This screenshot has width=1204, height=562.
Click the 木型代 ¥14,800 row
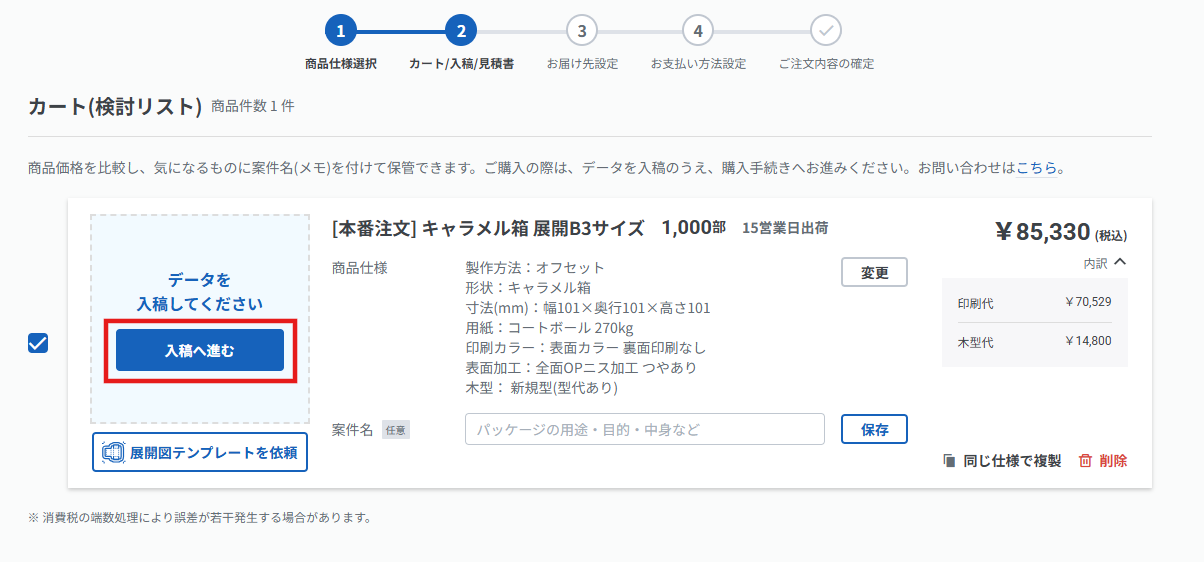coord(1035,341)
